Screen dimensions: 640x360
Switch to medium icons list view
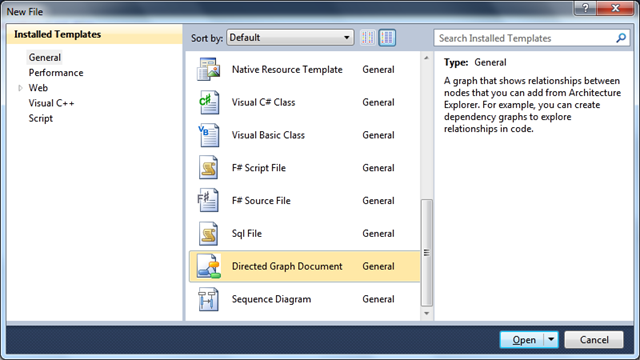coord(387,38)
